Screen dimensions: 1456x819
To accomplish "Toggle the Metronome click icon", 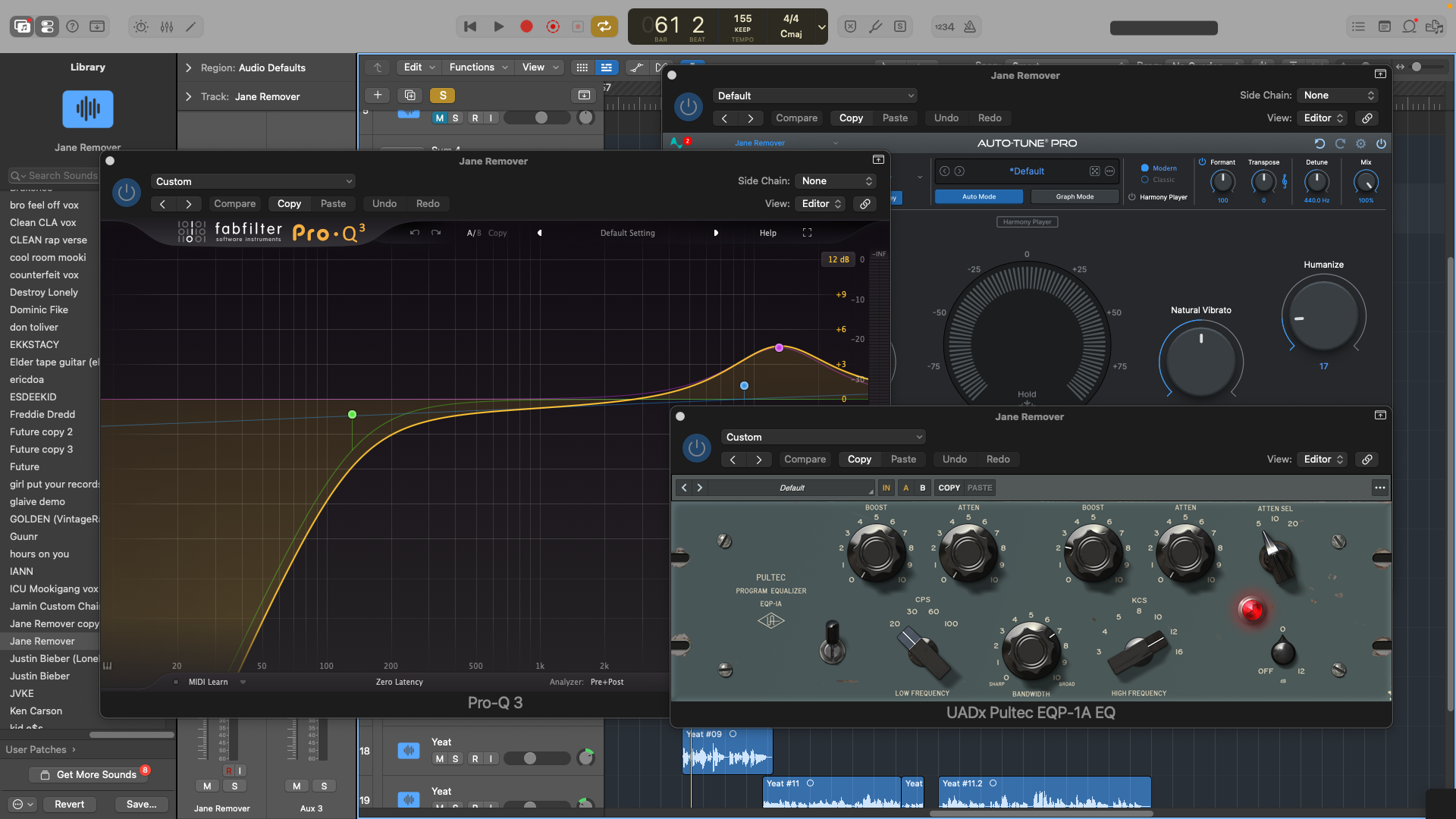I will pos(970,27).
